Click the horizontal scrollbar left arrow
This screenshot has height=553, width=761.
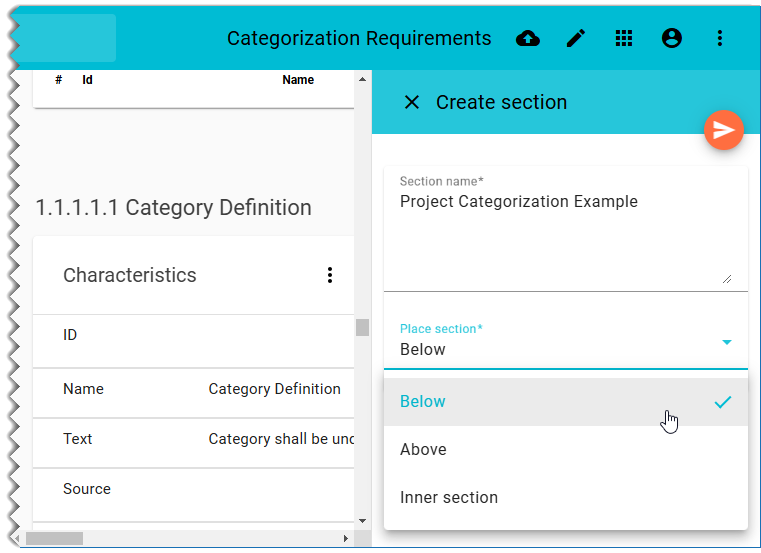point(29,538)
